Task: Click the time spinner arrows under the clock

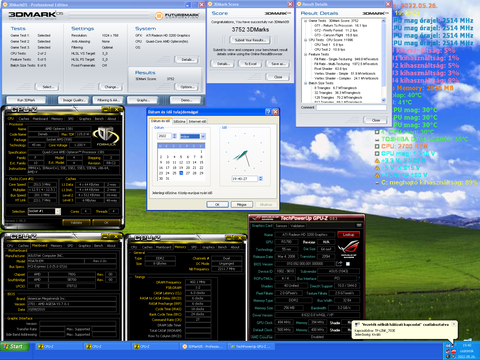Action: point(260,179)
